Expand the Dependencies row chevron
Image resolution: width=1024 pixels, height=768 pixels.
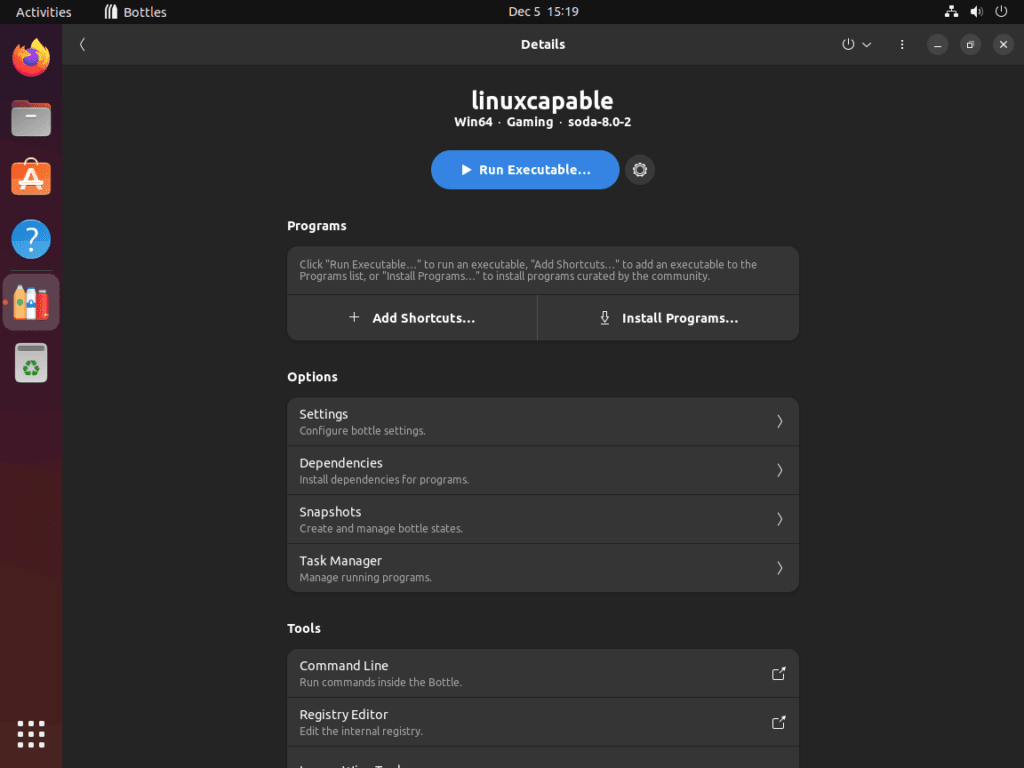(779, 470)
